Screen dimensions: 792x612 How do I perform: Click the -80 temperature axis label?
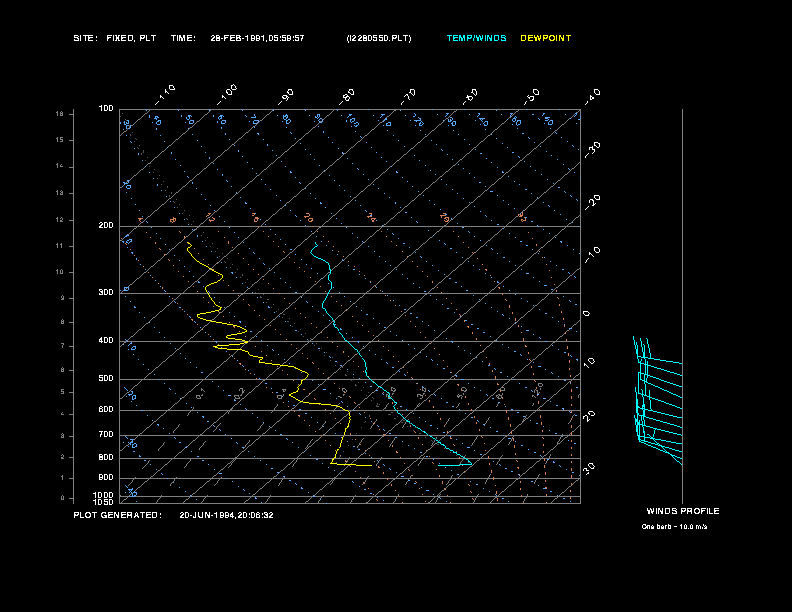click(346, 96)
